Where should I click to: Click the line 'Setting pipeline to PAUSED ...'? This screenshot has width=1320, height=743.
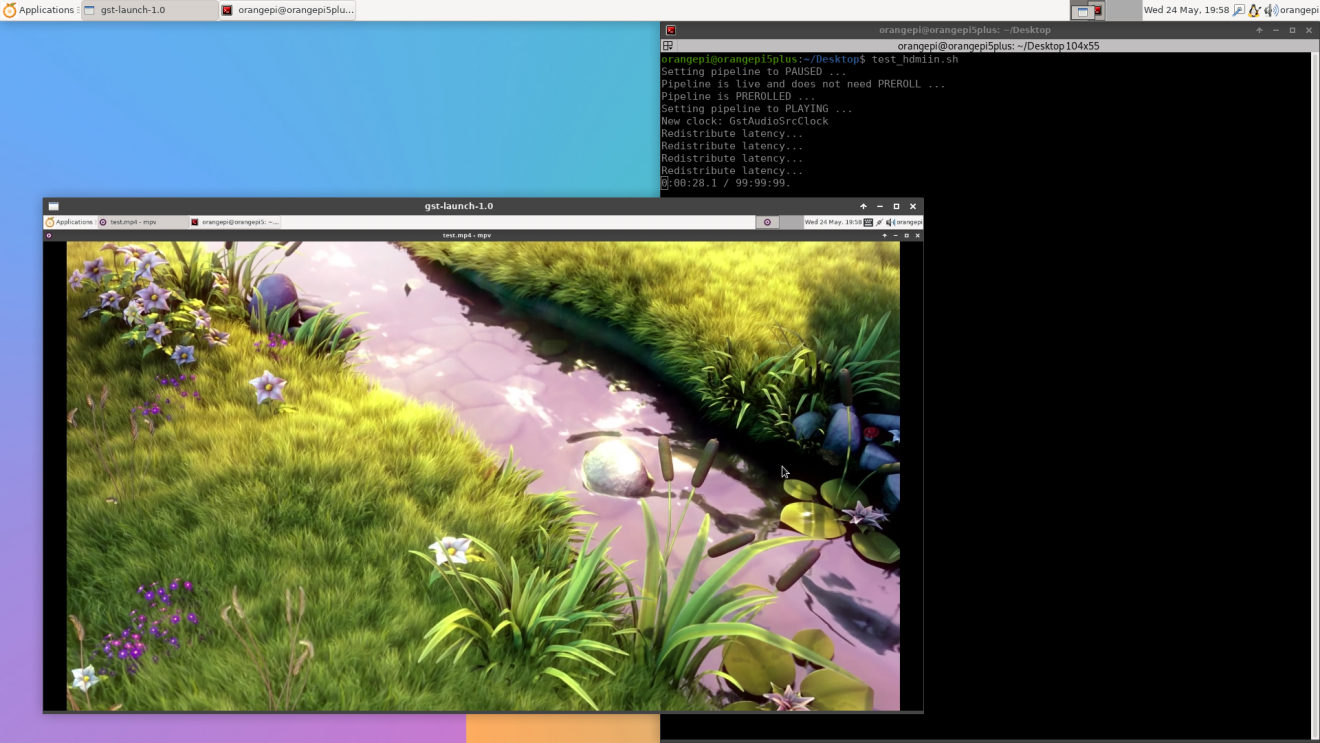(x=754, y=72)
